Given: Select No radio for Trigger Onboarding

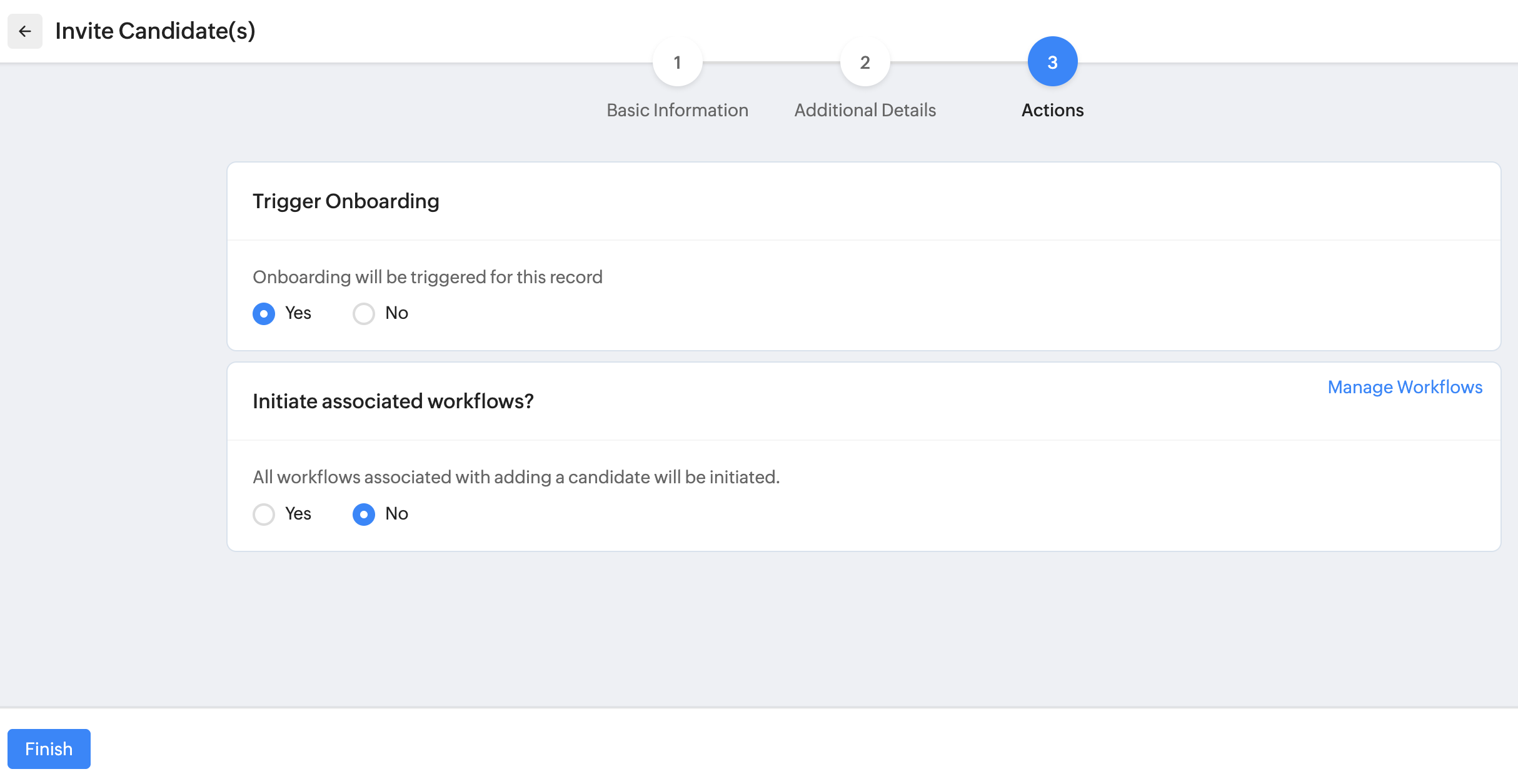Looking at the screenshot, I should coord(364,313).
